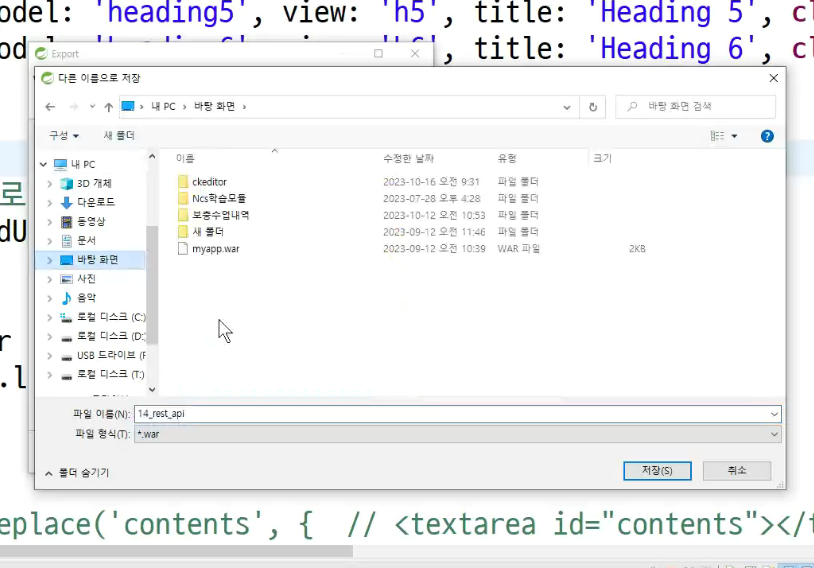Go up one folder level
This screenshot has height=568, width=814.
coord(108,107)
